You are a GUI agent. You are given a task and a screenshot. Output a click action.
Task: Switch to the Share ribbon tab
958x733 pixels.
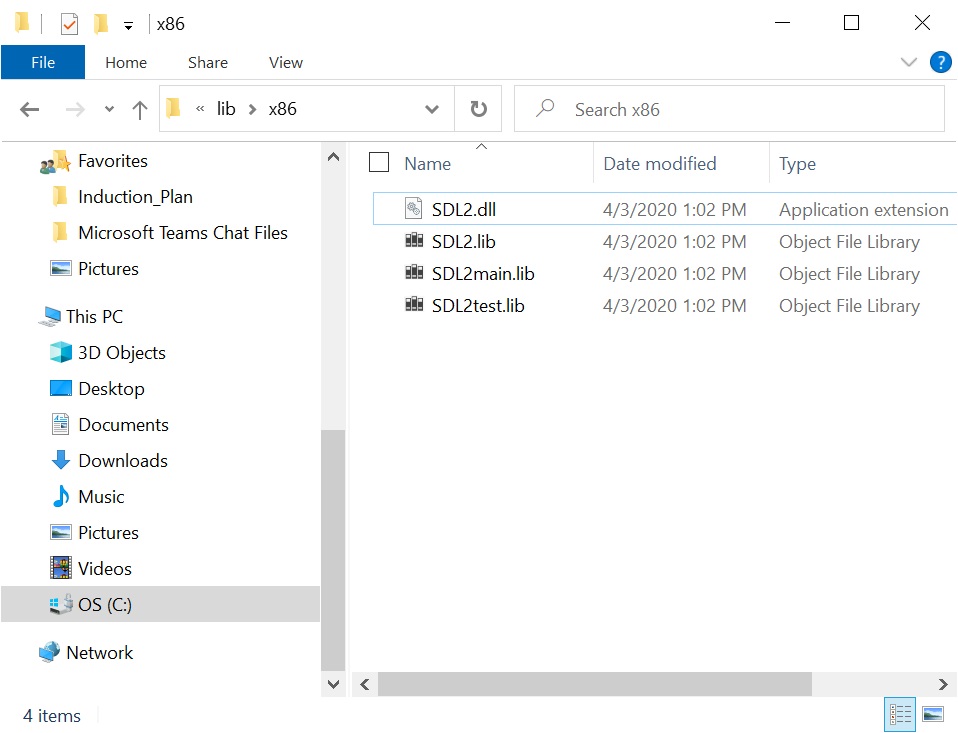pos(208,62)
